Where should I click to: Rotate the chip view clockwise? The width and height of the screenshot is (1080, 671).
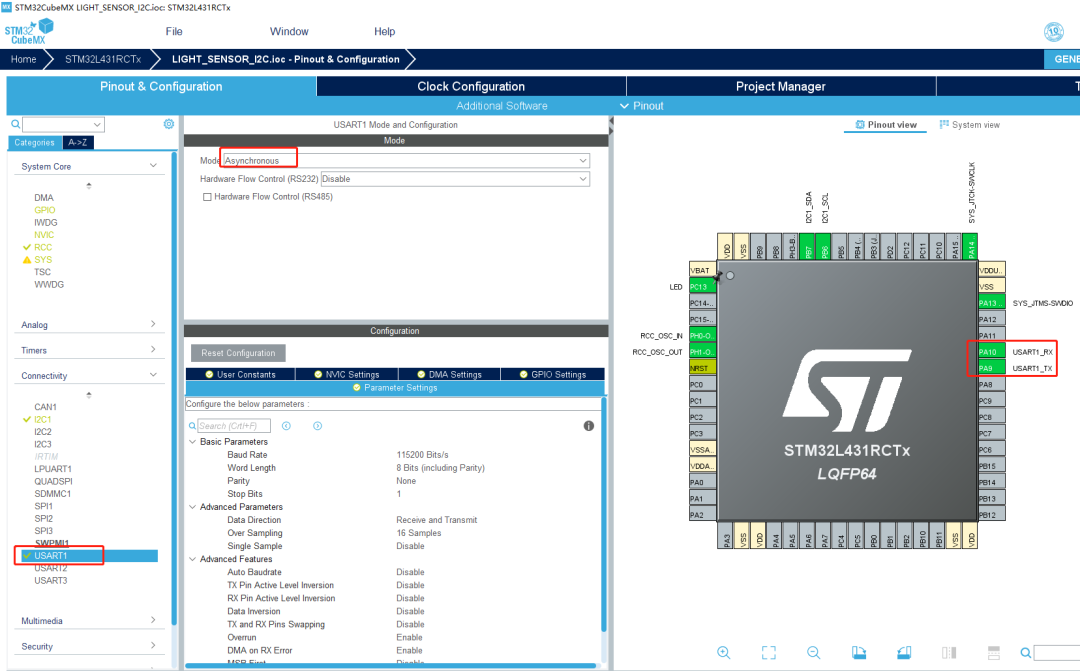859,652
